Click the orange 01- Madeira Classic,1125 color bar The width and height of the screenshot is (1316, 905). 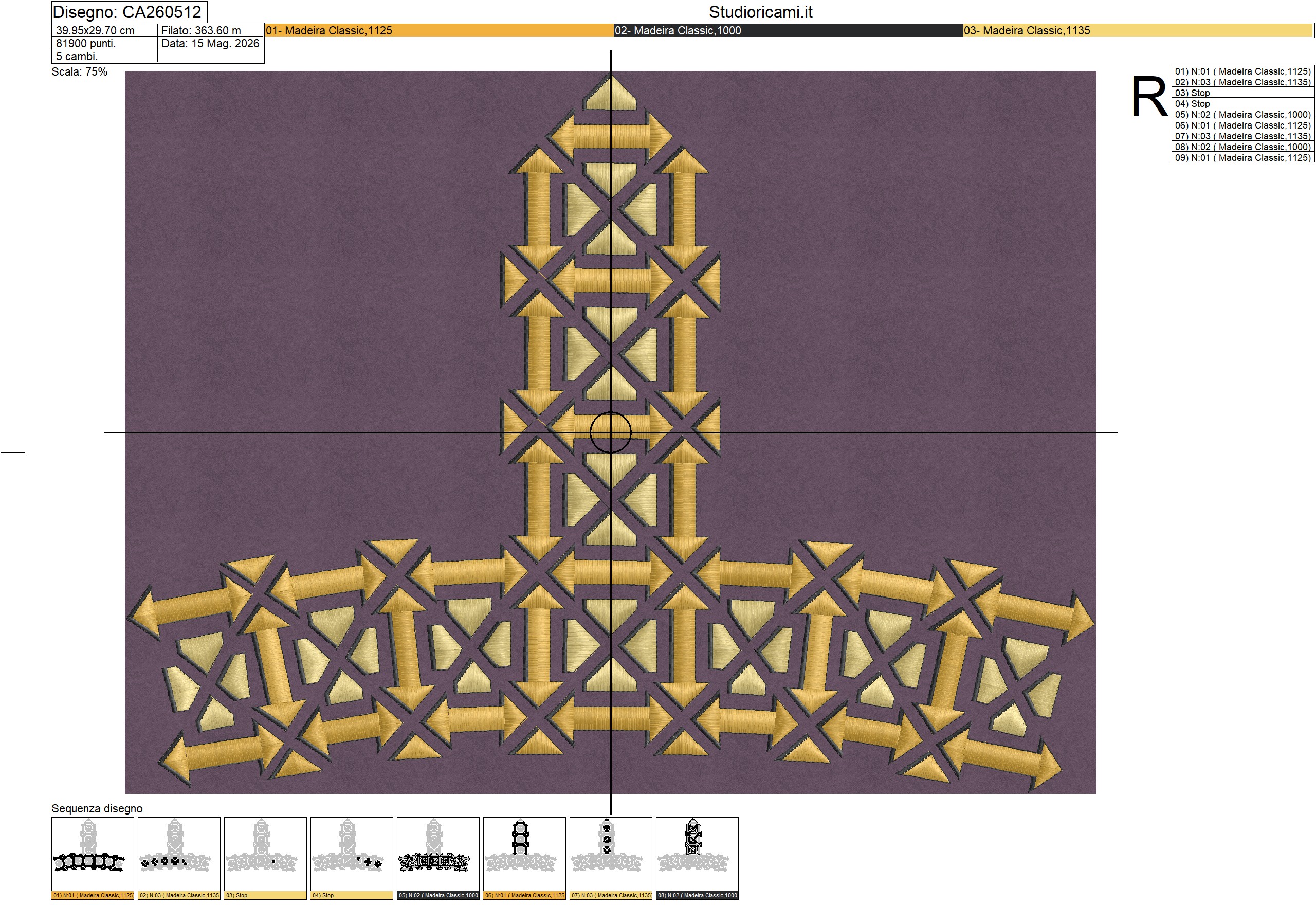click(439, 31)
